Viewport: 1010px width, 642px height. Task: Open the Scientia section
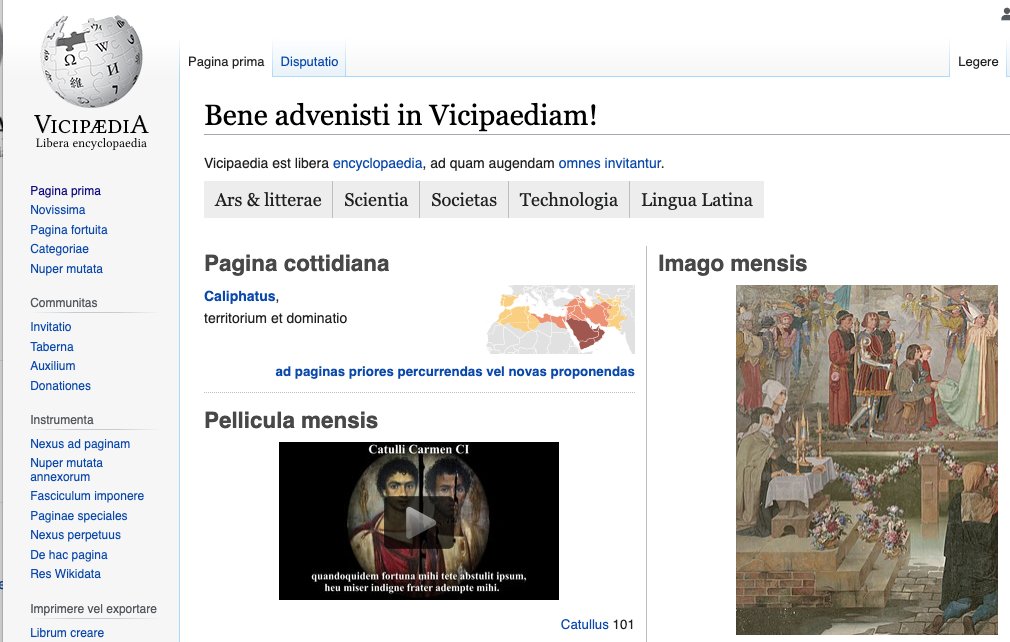click(x=376, y=199)
